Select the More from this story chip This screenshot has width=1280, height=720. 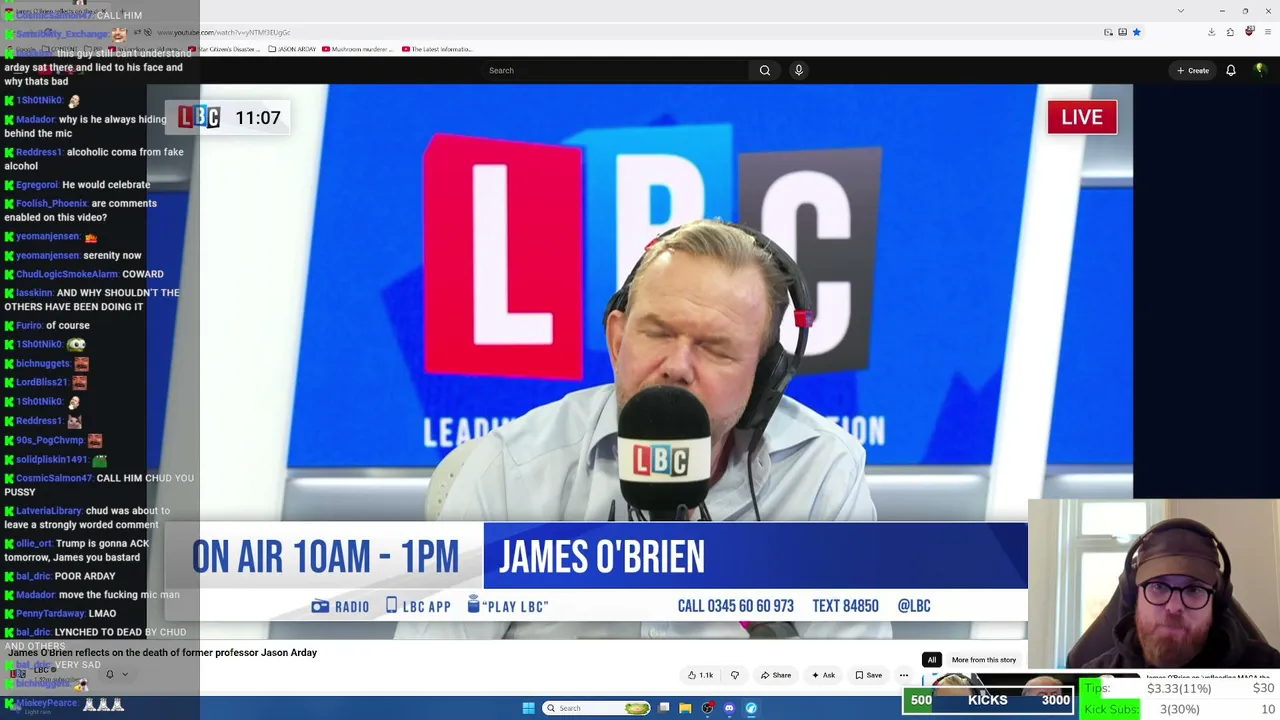(x=984, y=660)
